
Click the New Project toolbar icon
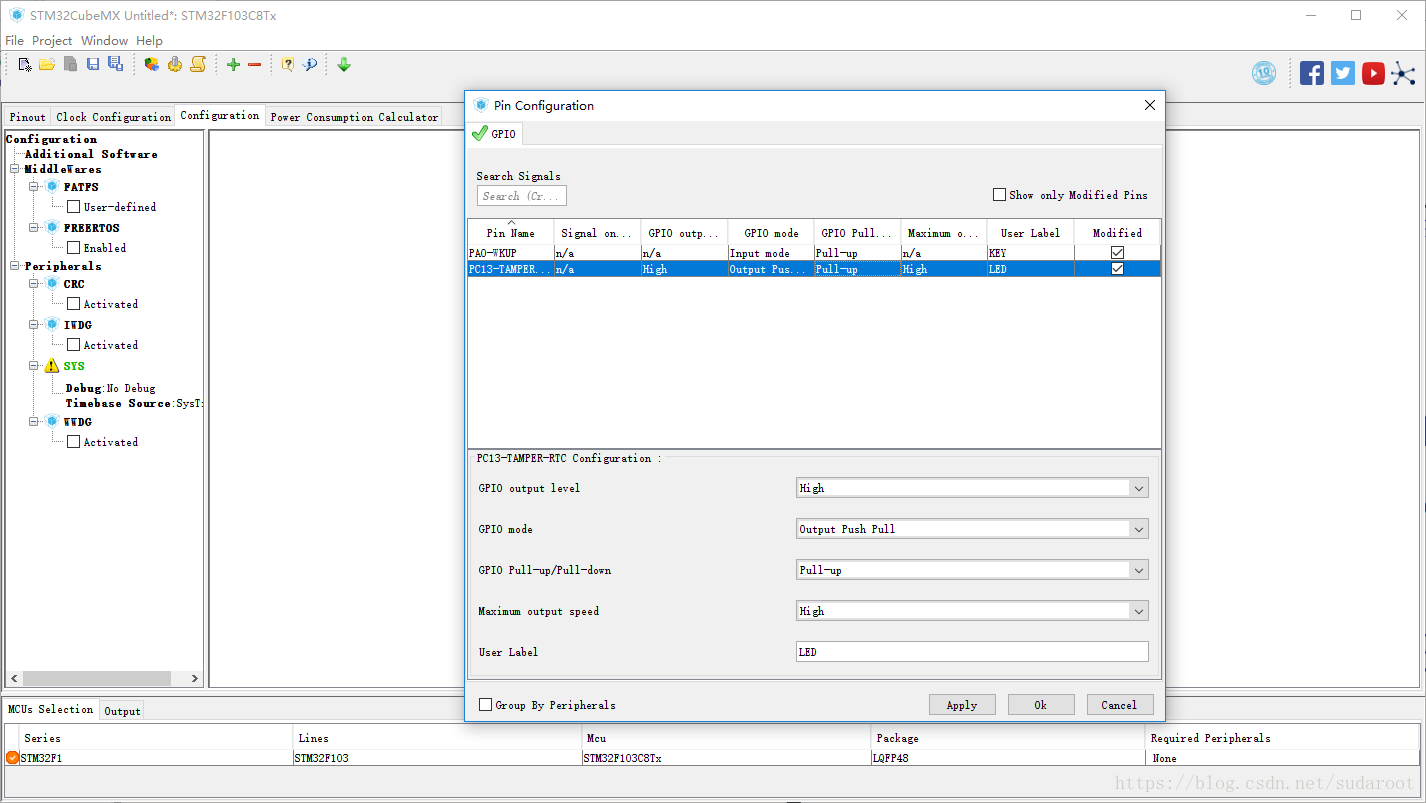(x=25, y=64)
